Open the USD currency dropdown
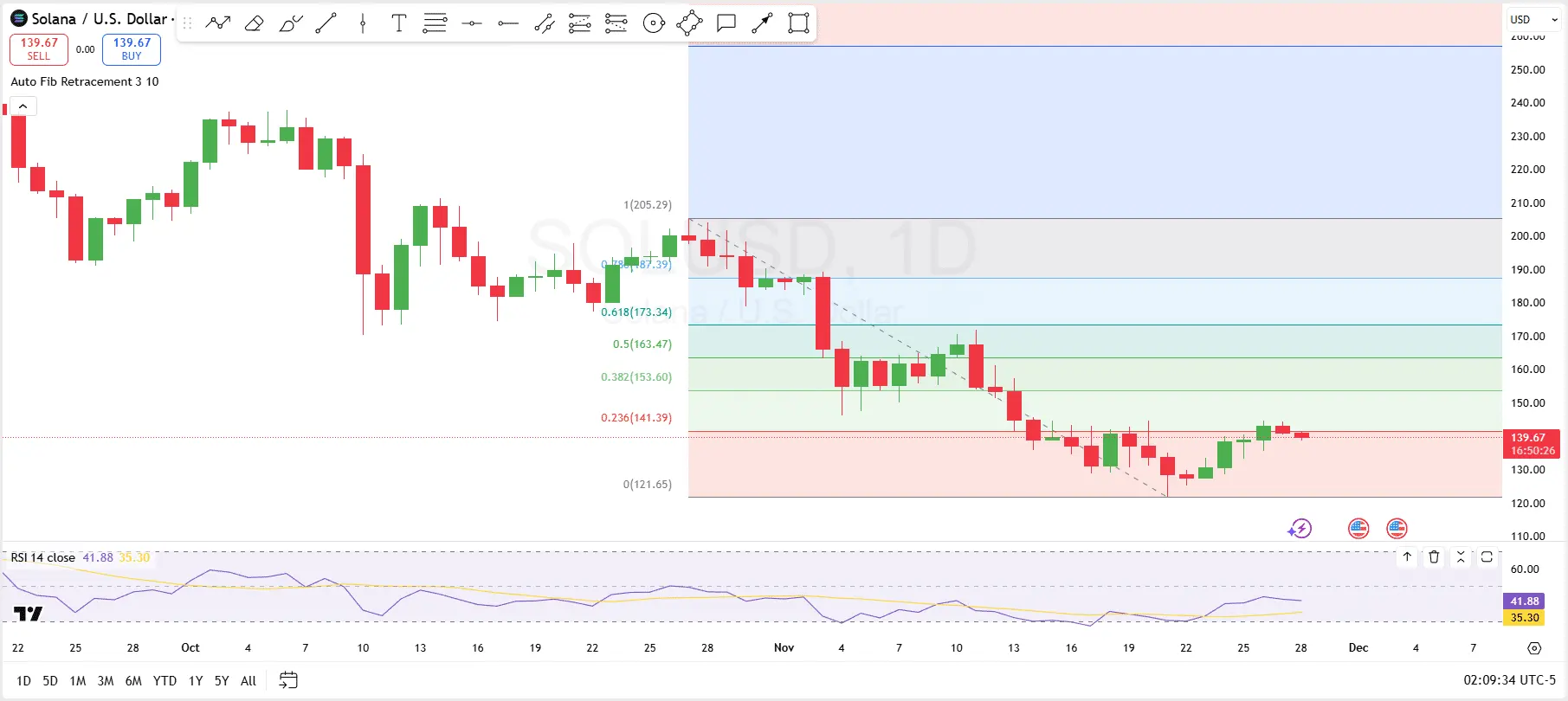This screenshot has width=1568, height=701. [x=1533, y=19]
